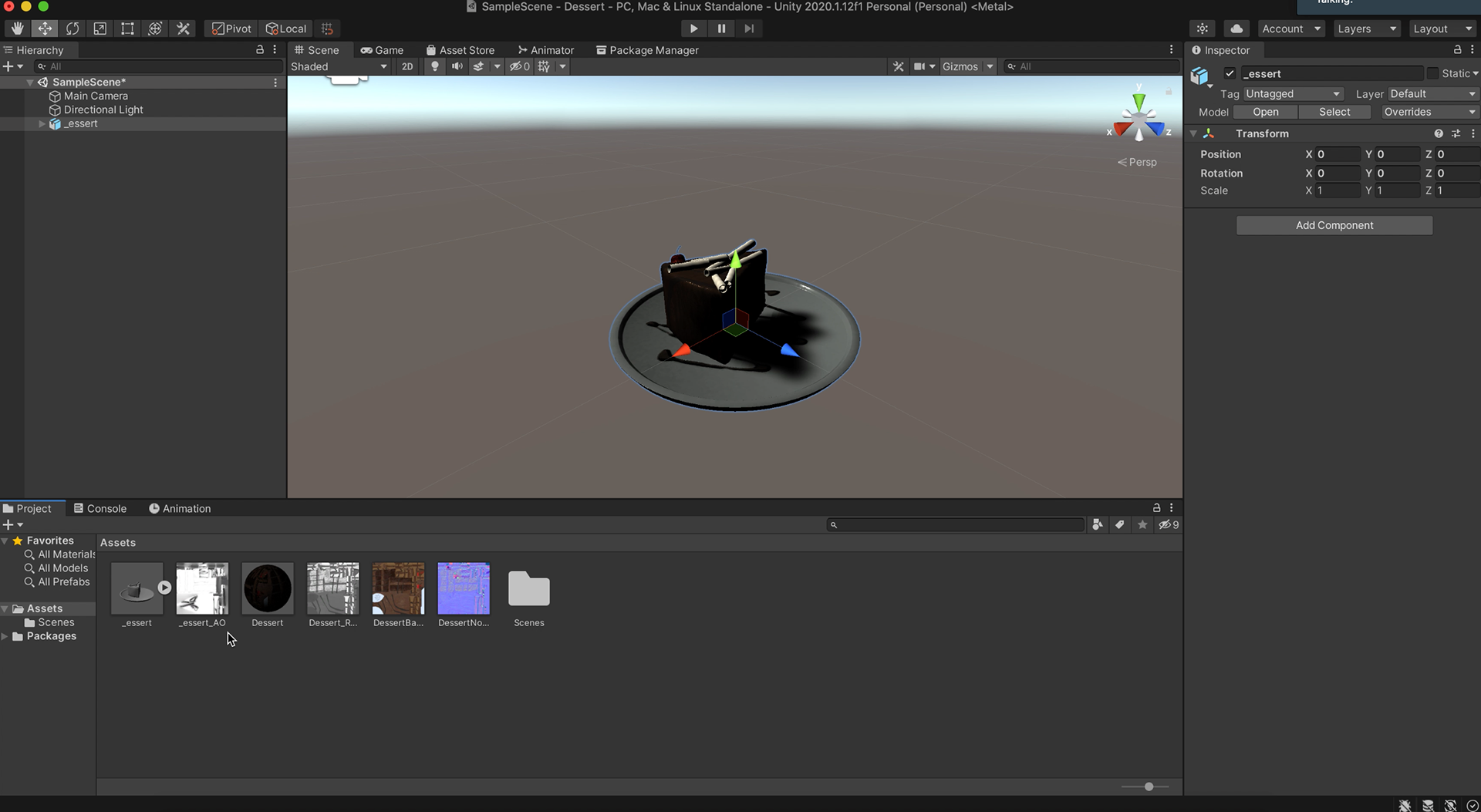Switch Persp projection mode
Screen dimensions: 1481x812
1137,162
